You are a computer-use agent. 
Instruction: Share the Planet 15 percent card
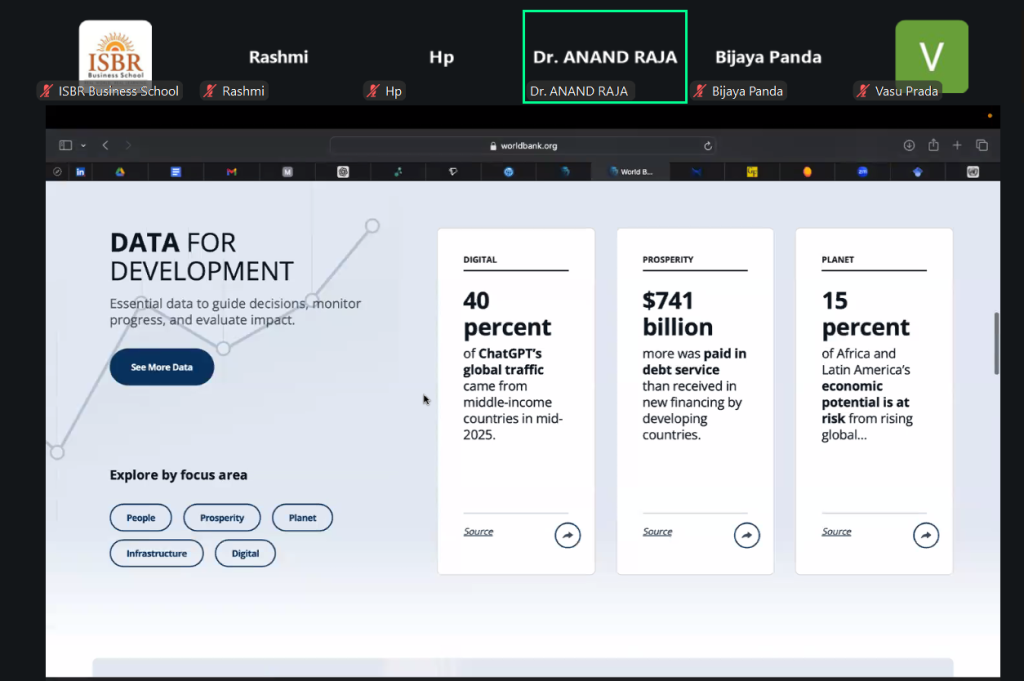925,536
